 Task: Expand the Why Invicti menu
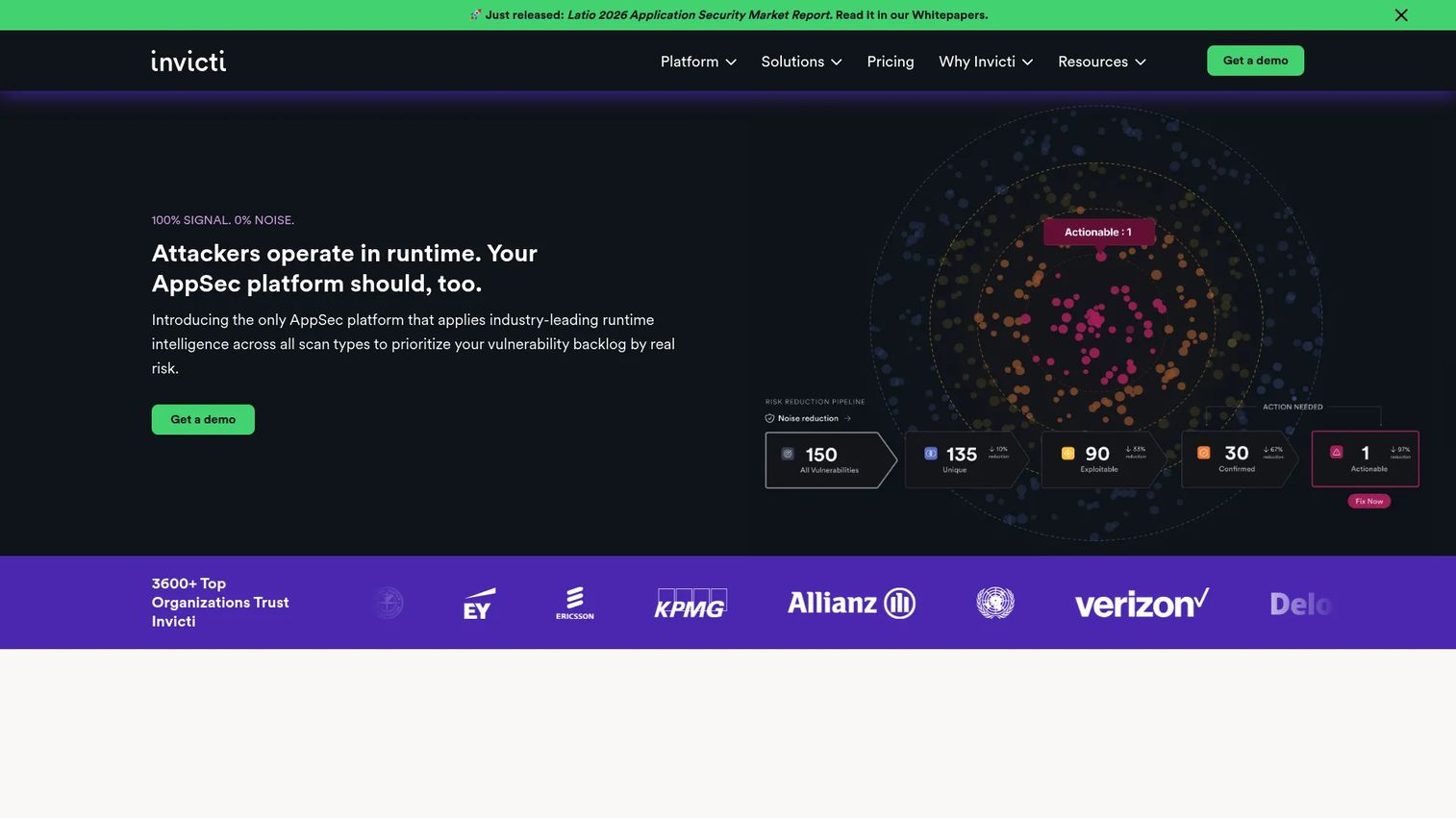[986, 62]
